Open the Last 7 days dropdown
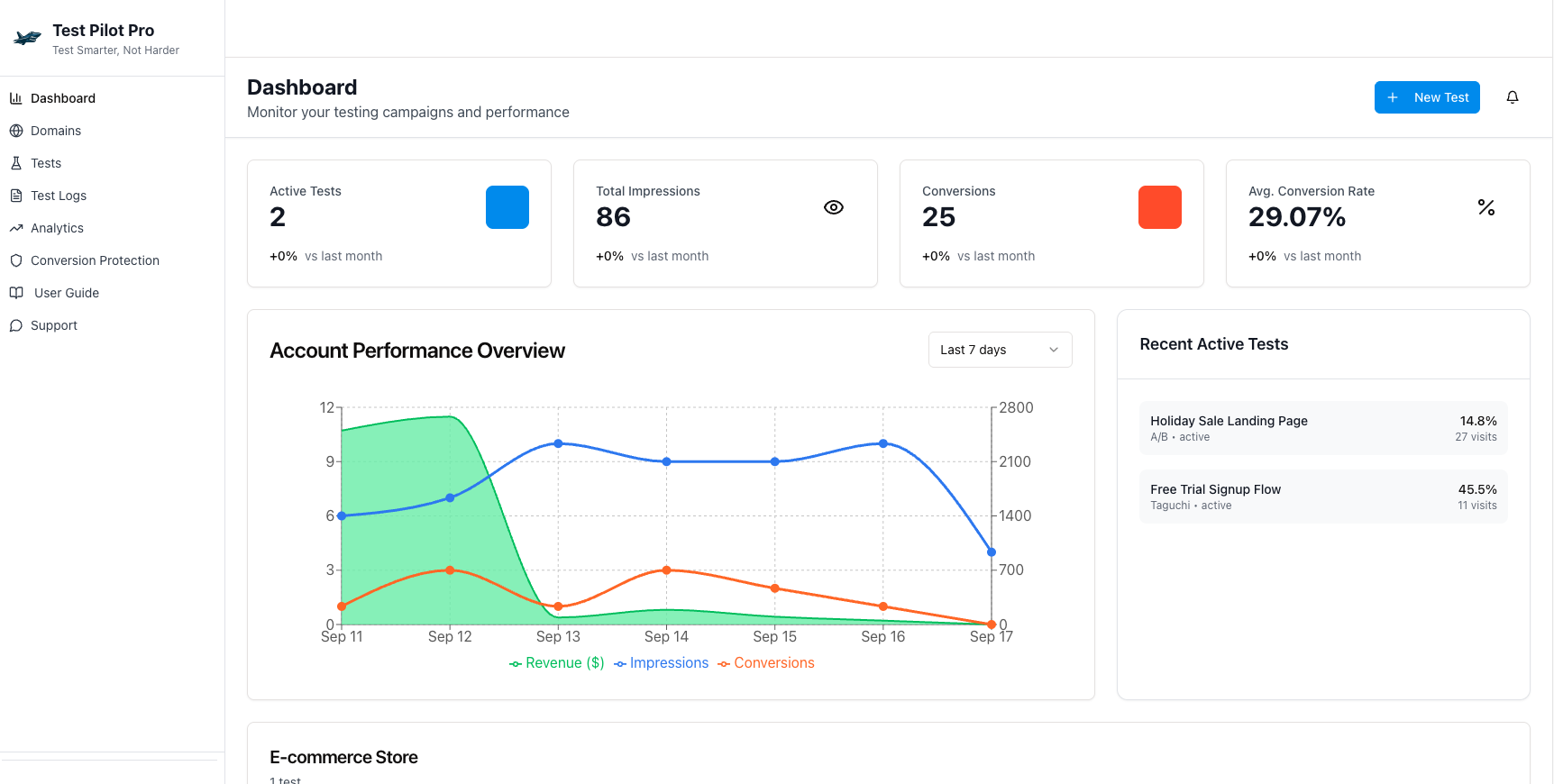 1000,350
